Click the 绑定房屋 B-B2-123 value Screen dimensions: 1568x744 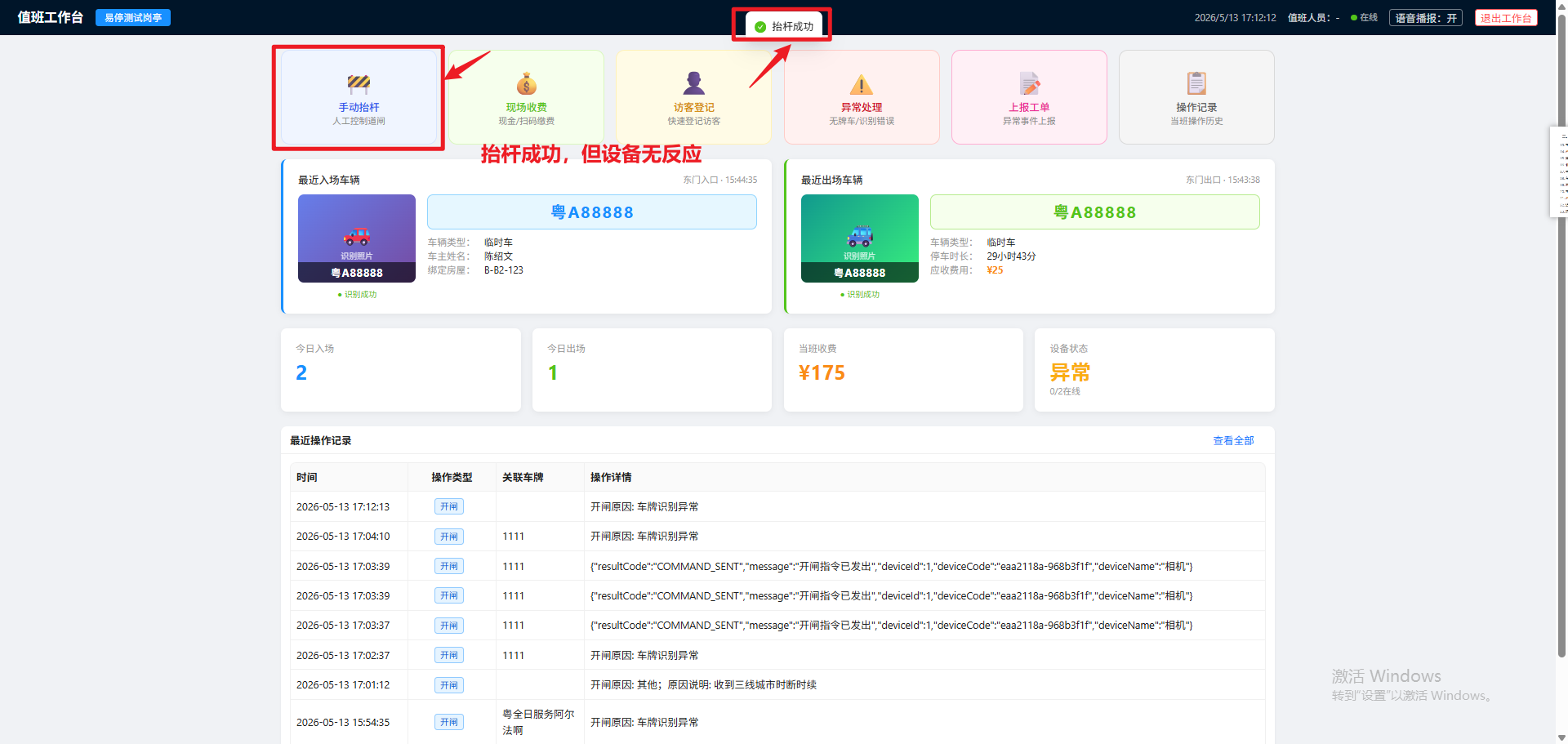point(504,270)
